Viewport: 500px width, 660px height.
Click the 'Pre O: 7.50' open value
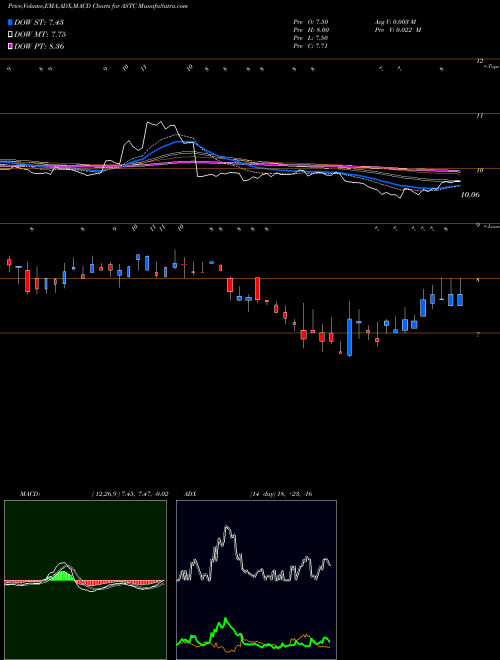(x=311, y=22)
